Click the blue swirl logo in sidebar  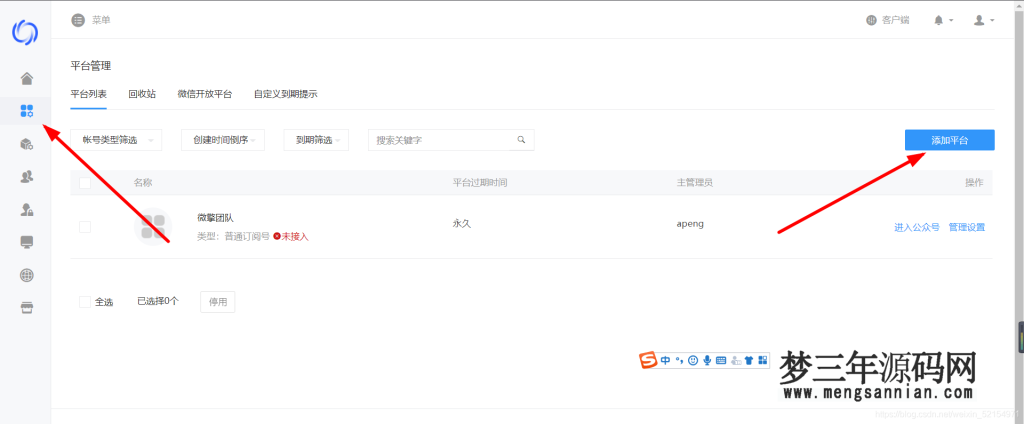pos(25,33)
